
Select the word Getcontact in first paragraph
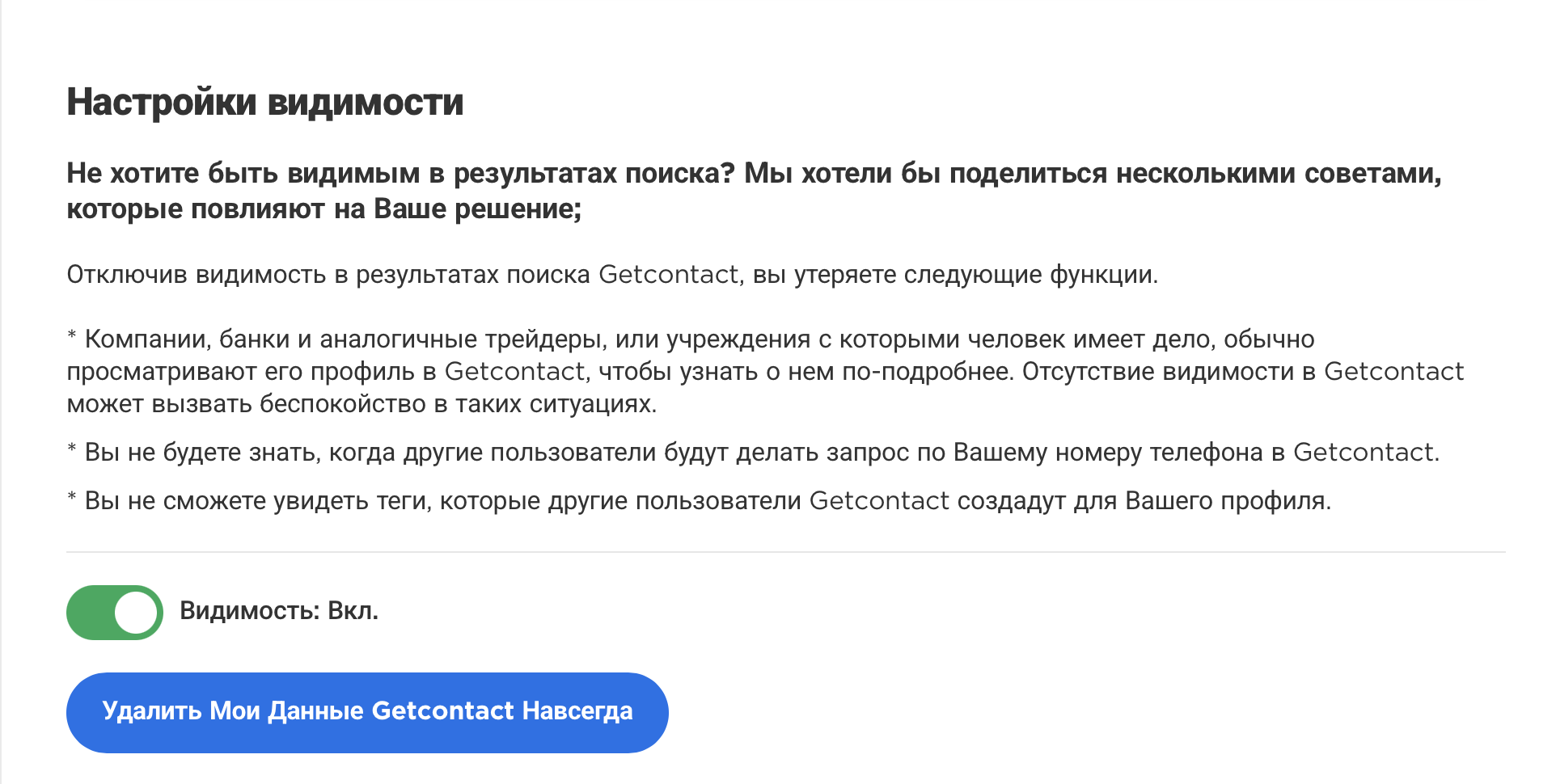click(665, 275)
